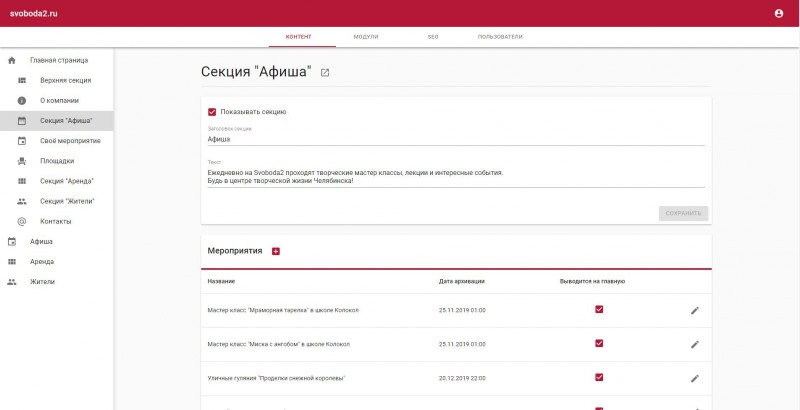Click the calendar icon beside Секция "Афиша"
The height and width of the screenshot is (410, 800).
coord(22,121)
